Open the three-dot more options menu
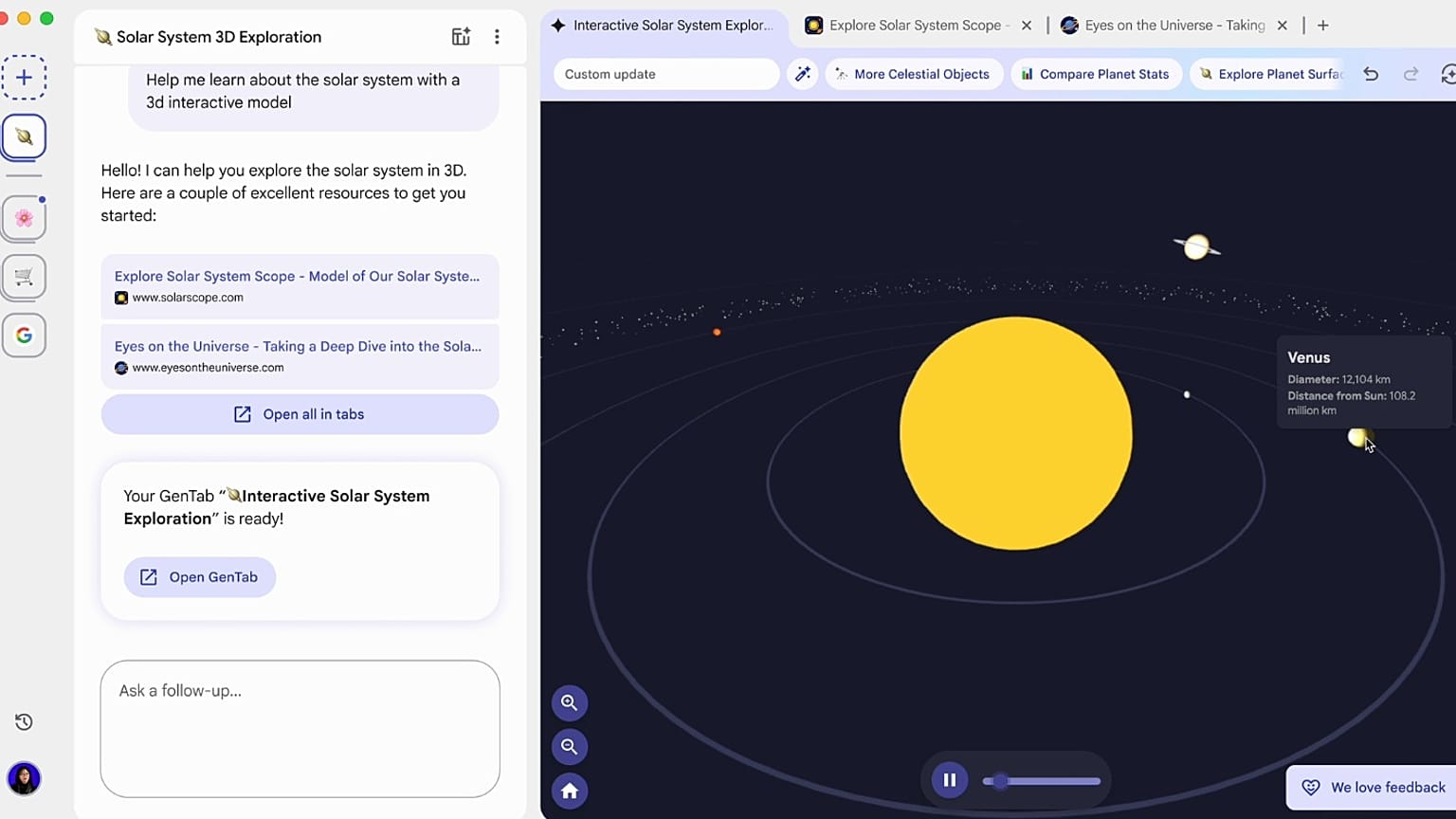Screen dimensions: 1456x819 [497, 37]
